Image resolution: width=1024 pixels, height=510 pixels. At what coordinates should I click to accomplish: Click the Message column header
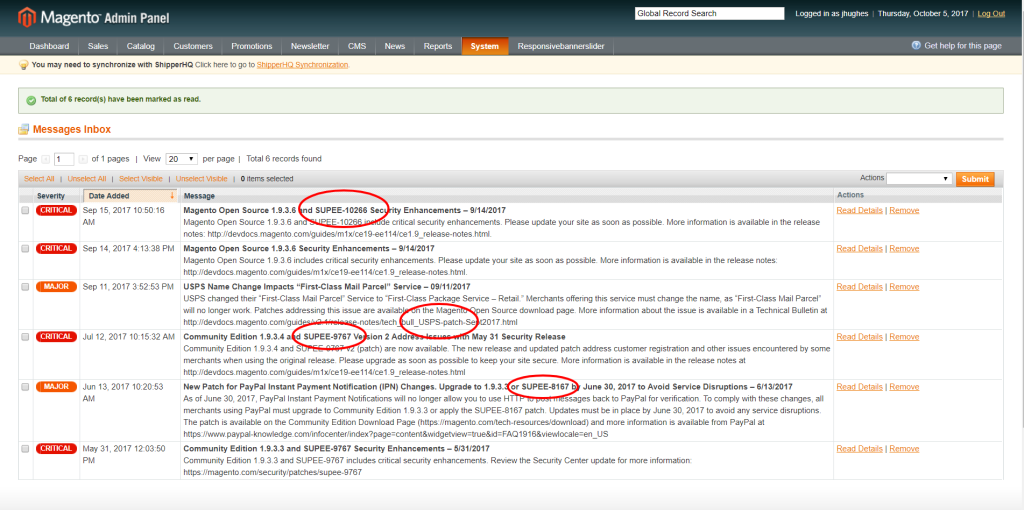[x=199, y=196]
